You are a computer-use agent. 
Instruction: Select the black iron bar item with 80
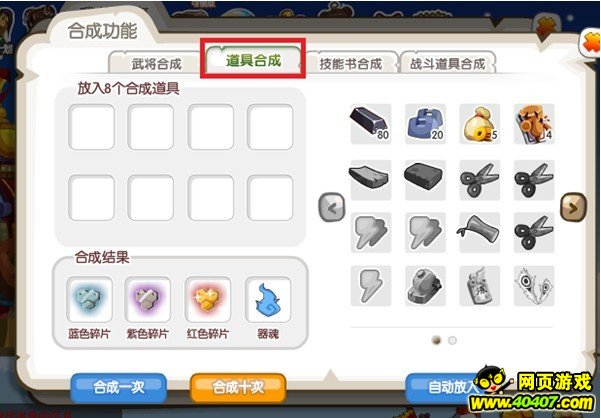click(x=371, y=124)
